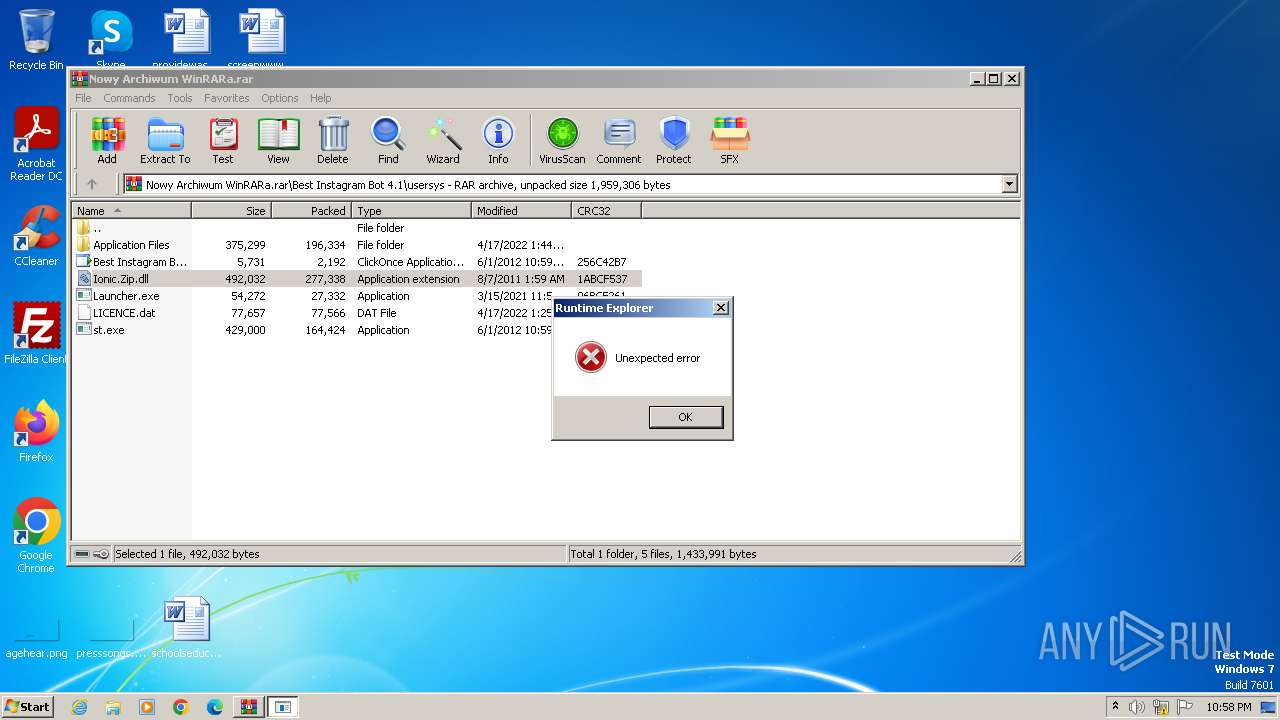Select the Launcher.exe file
Screen dimensions: 1280x720
point(357,296)
